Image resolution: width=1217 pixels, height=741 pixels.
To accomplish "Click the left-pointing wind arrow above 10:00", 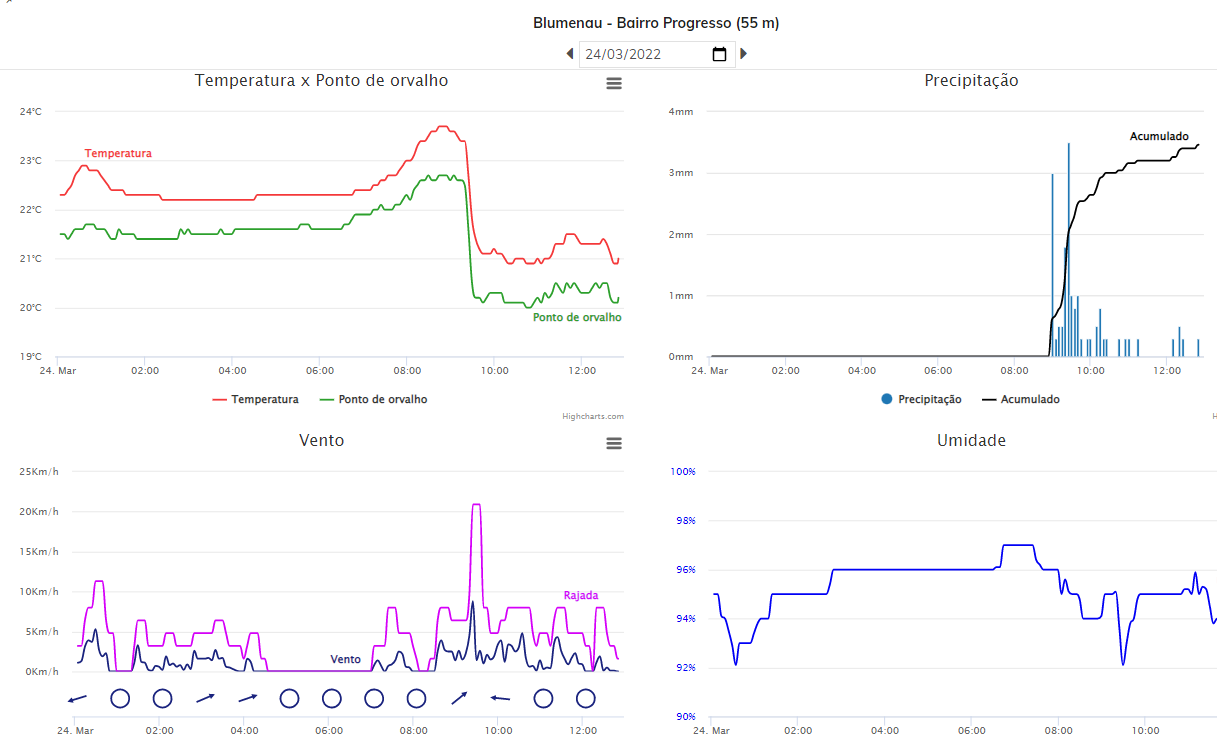I will [501, 698].
